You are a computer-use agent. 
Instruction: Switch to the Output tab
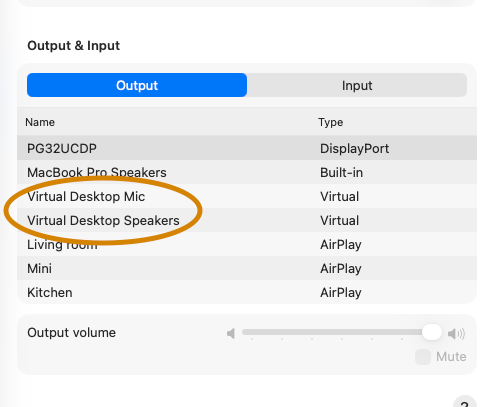click(x=137, y=85)
